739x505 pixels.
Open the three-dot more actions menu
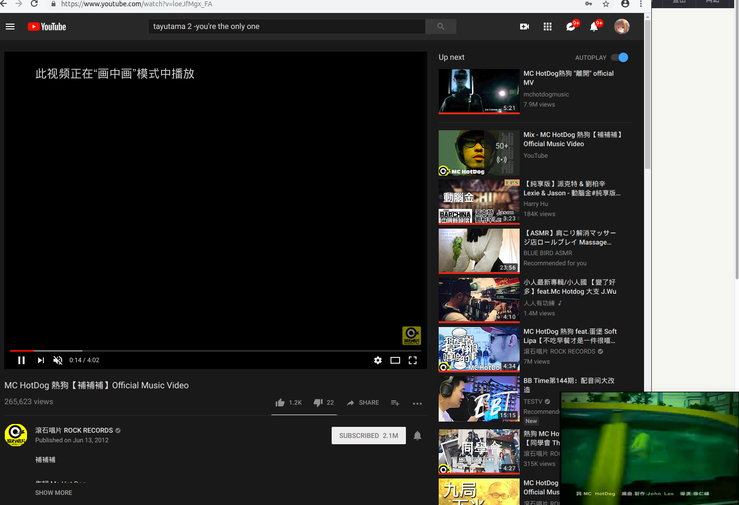417,403
